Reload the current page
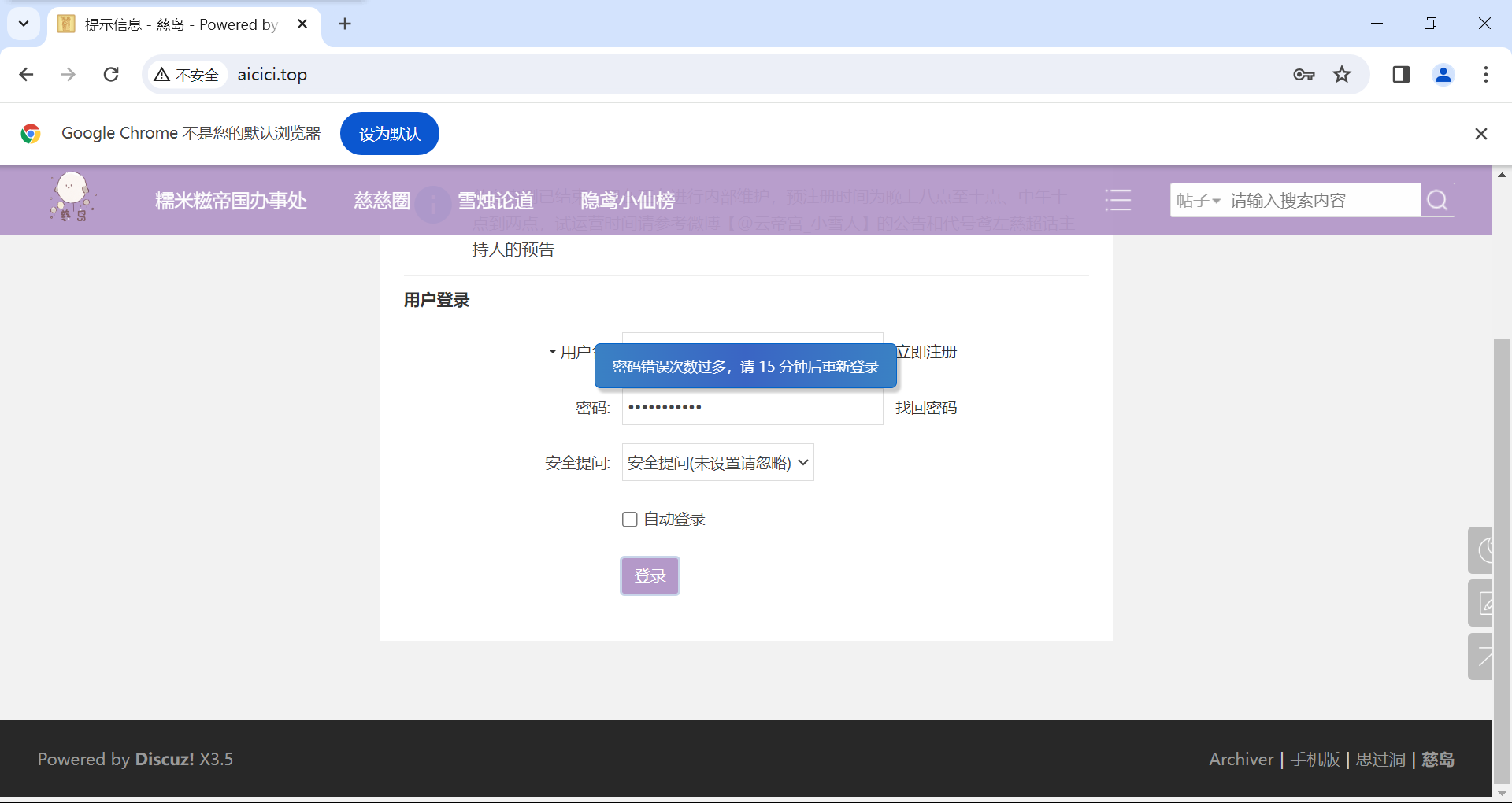Viewport: 1512px width, 803px height. pos(111,75)
